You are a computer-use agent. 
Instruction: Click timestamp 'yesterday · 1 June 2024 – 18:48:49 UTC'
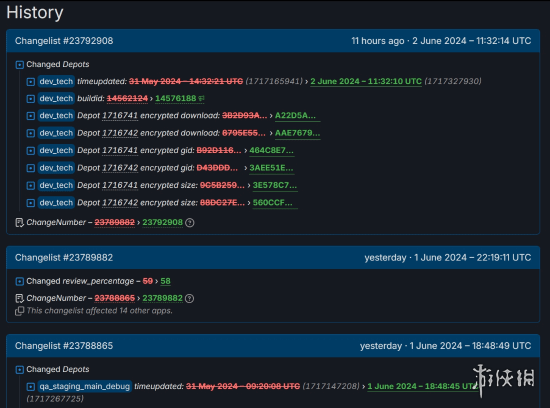pos(445,346)
